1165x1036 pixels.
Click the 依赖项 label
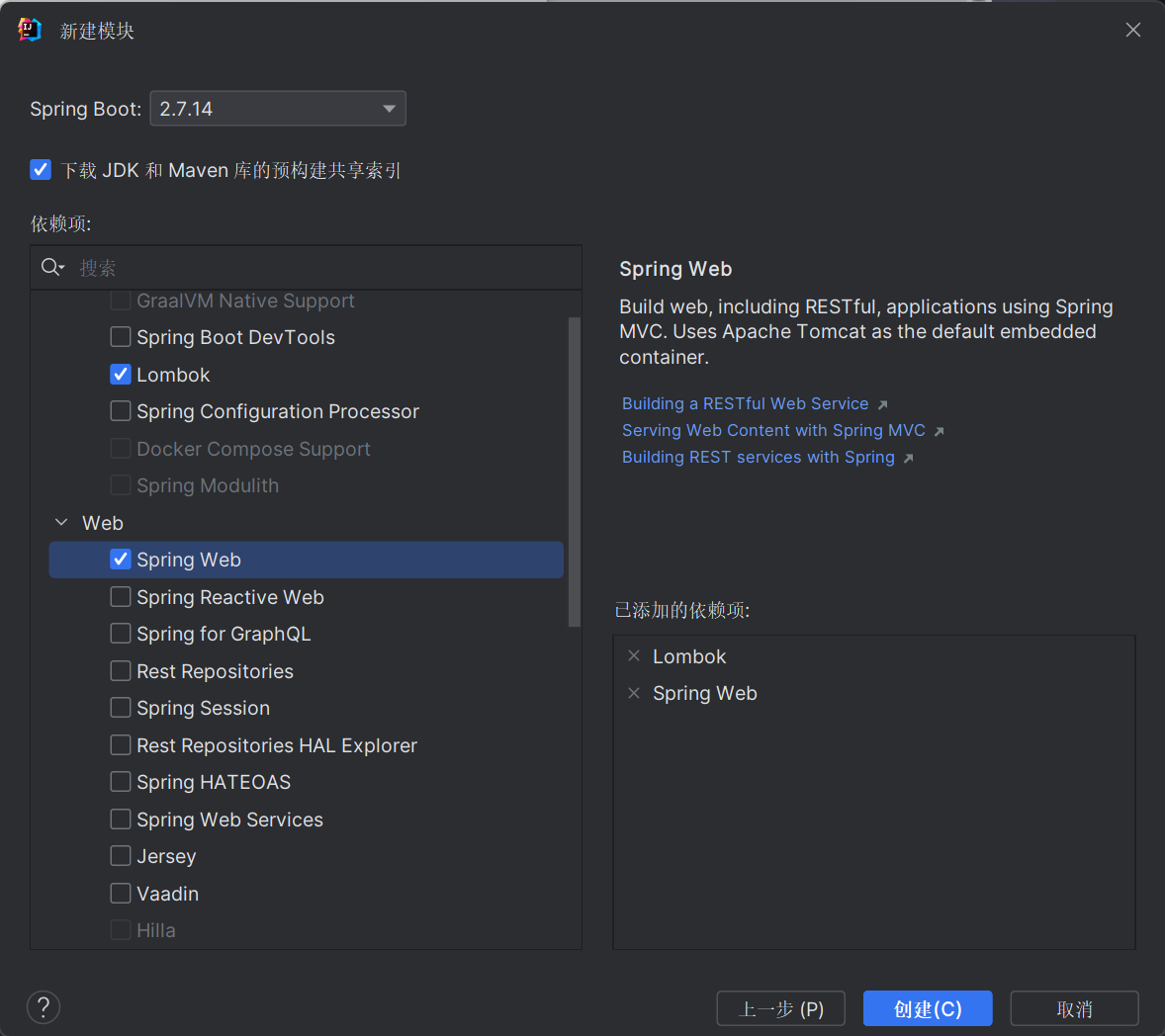tap(61, 223)
